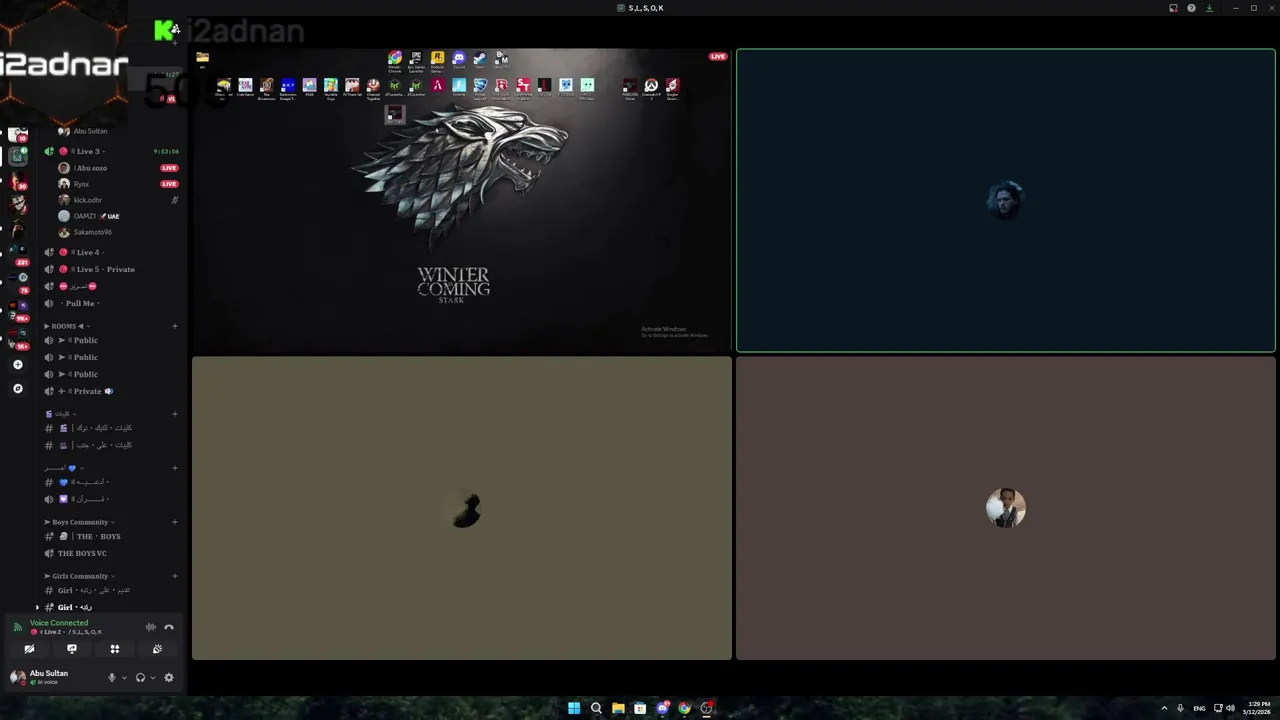
Task: Turn on camera in voice panel
Action: click(x=29, y=649)
